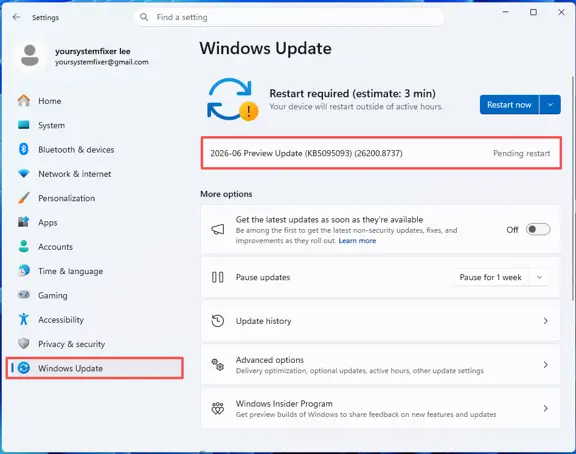Open the Pause for 1 week dropdown chevron
The height and width of the screenshot is (454, 576).
tap(539, 277)
